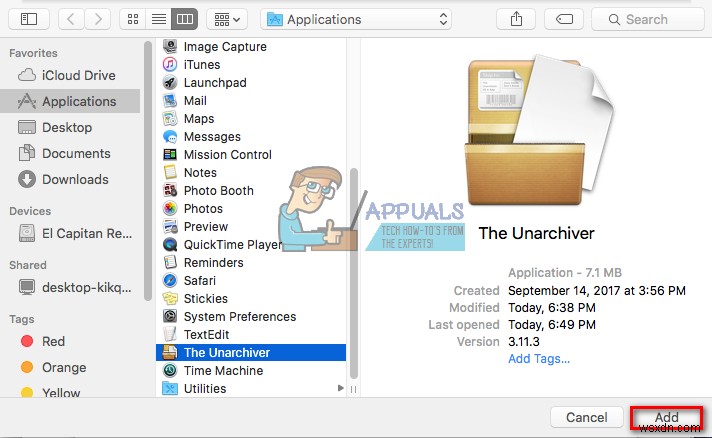Viewport: 712px width, 438px height.
Task: Click the Share toolbar button
Action: (516, 20)
